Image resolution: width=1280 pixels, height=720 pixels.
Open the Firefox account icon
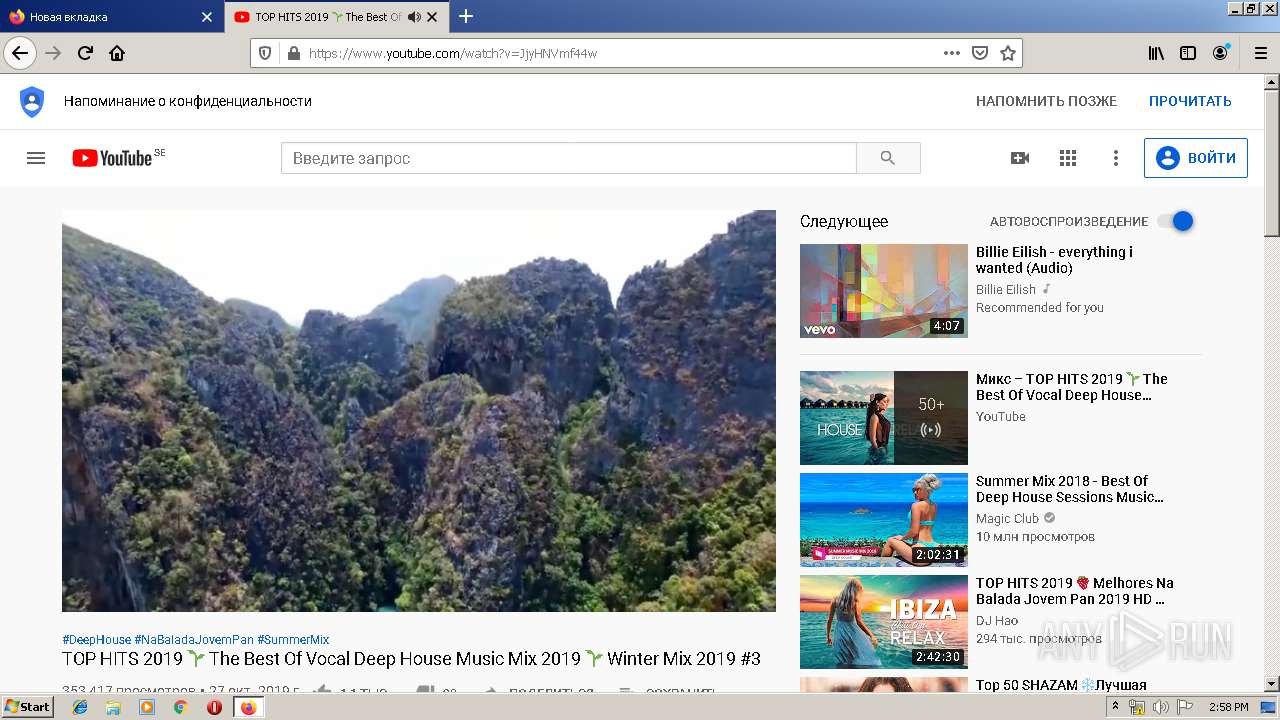[1220, 53]
